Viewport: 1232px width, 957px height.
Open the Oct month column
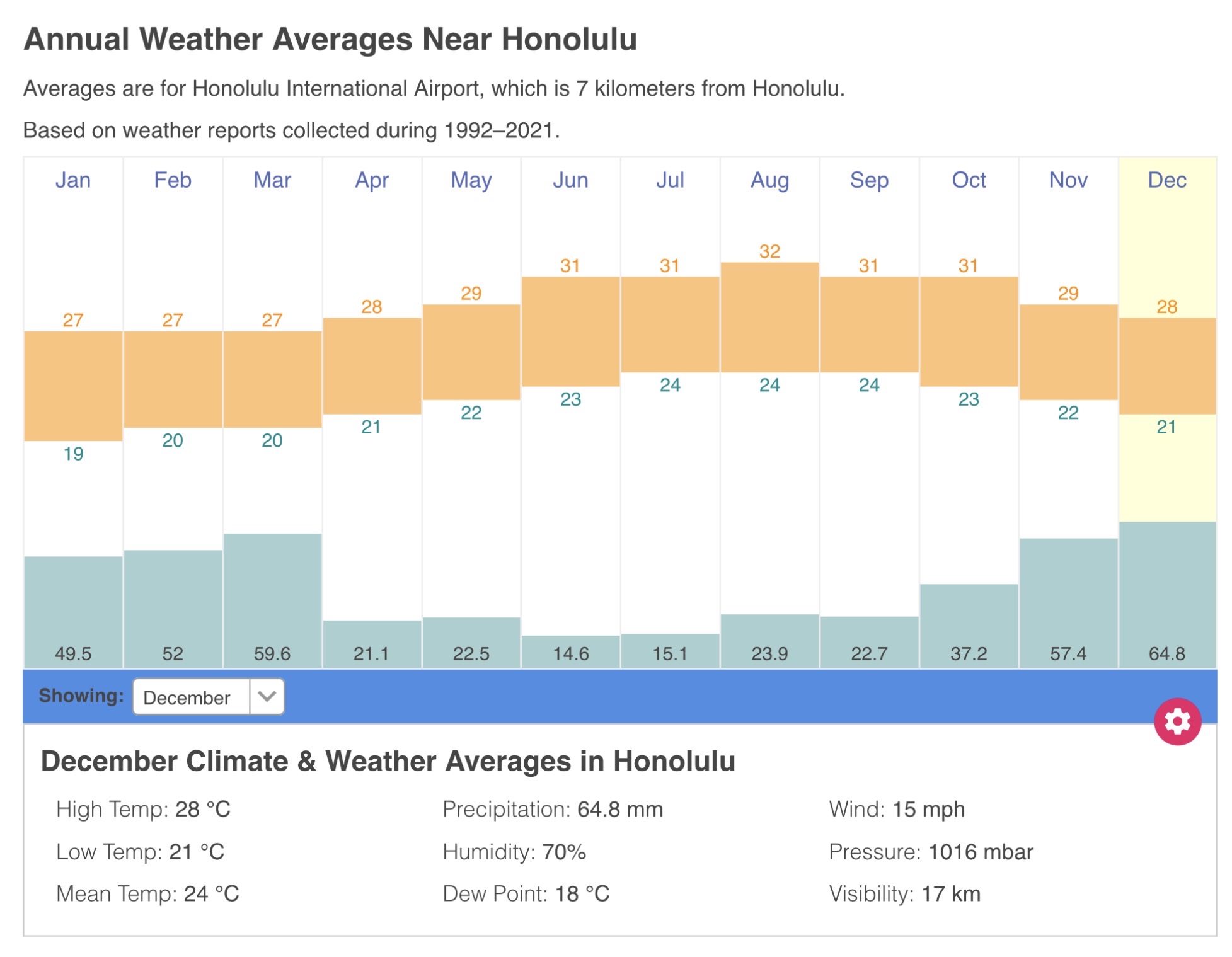point(969,180)
